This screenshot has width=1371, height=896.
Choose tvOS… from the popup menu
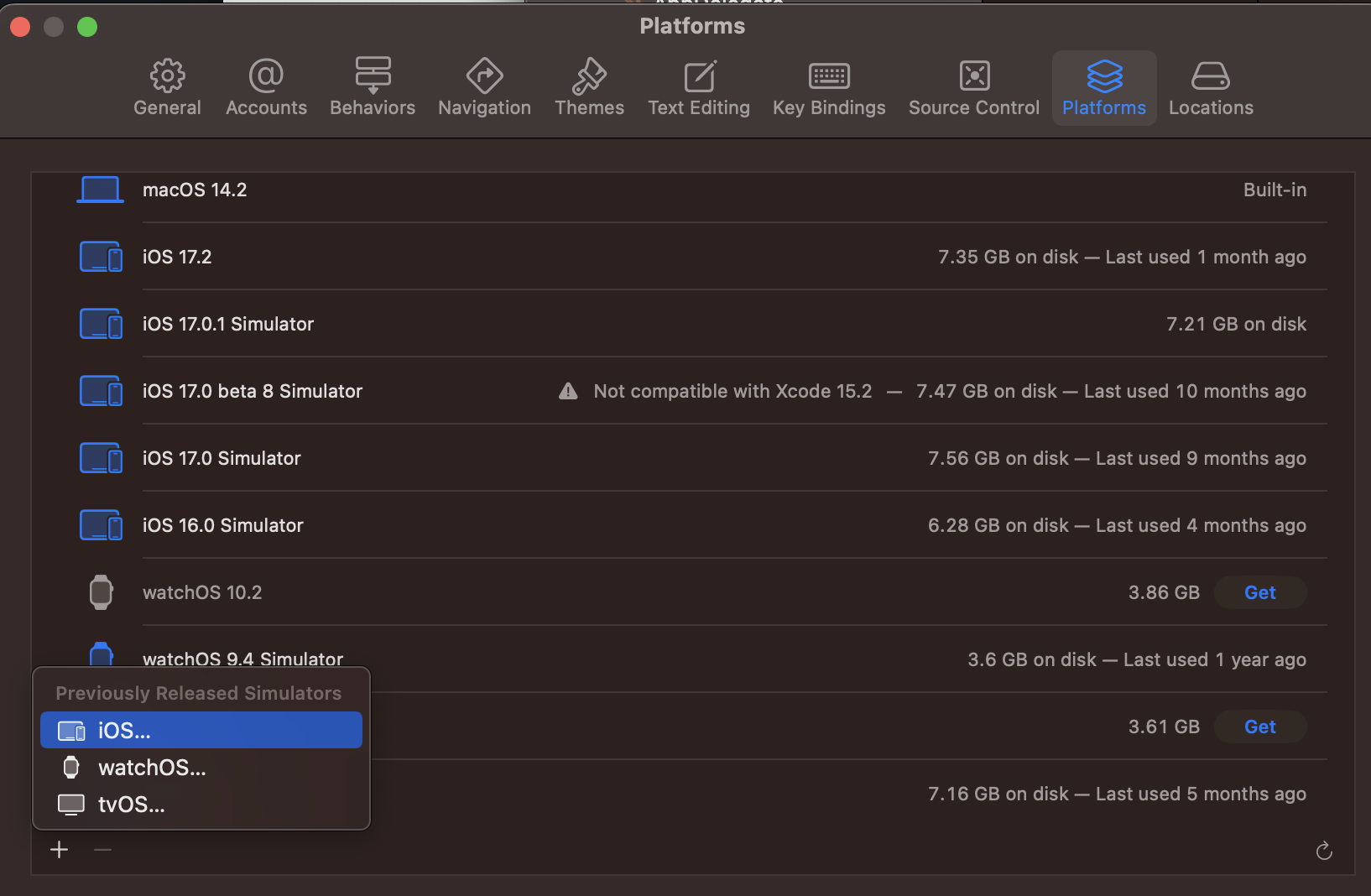click(201, 804)
